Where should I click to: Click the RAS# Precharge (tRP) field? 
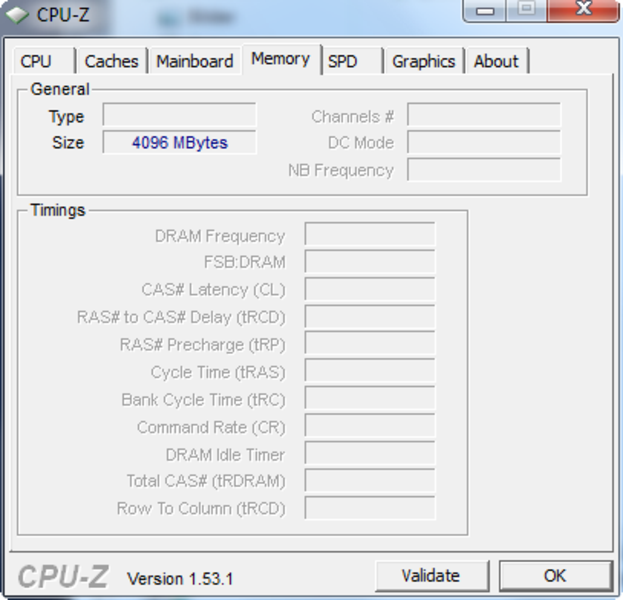[x=370, y=343]
